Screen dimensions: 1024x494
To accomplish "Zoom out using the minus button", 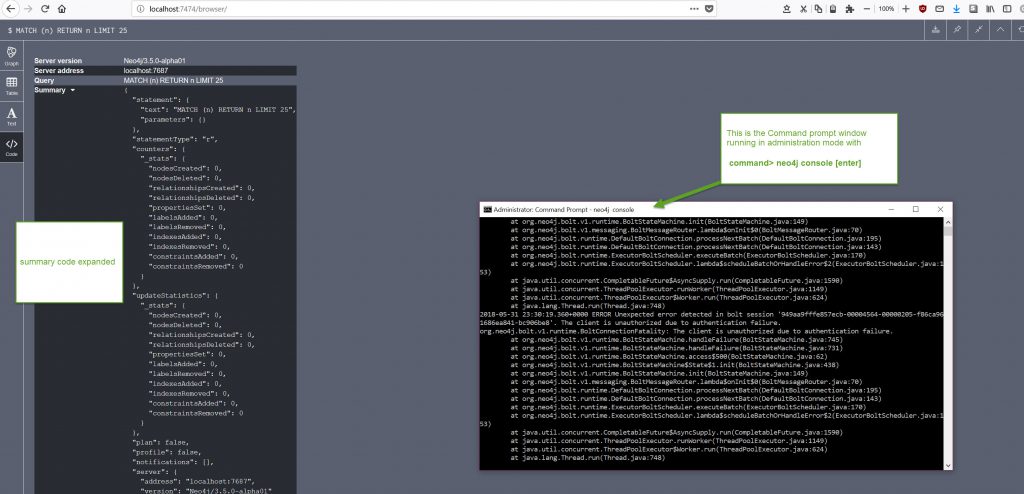I will pyautogui.click(x=866, y=8).
